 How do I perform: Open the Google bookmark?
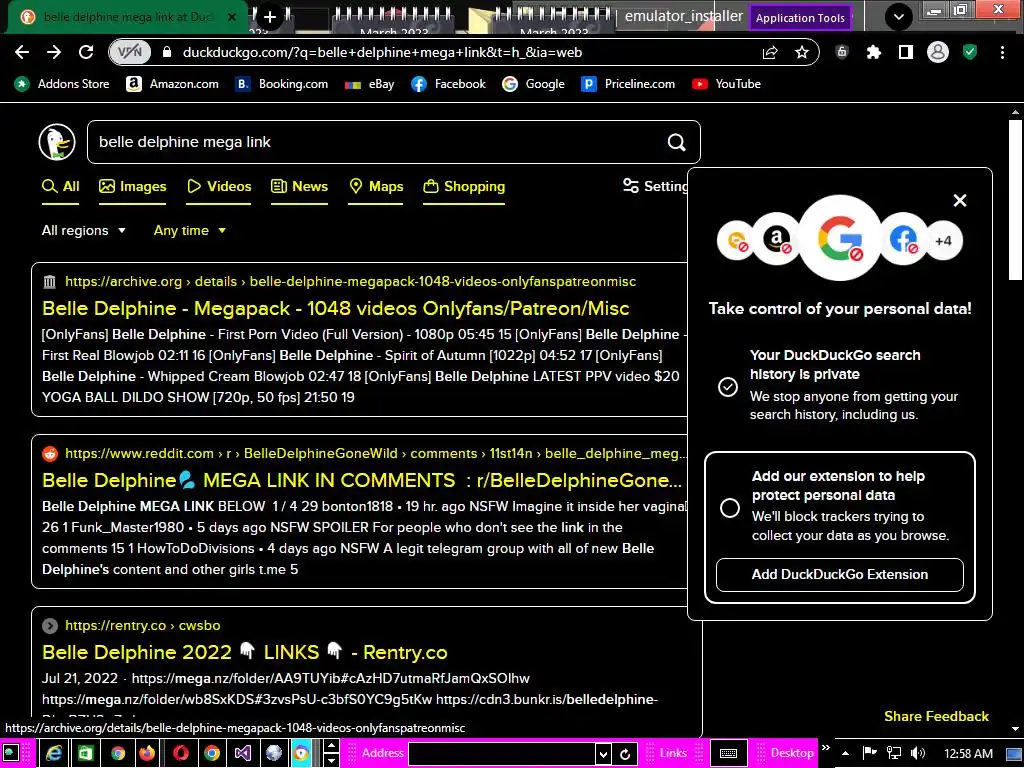click(534, 84)
